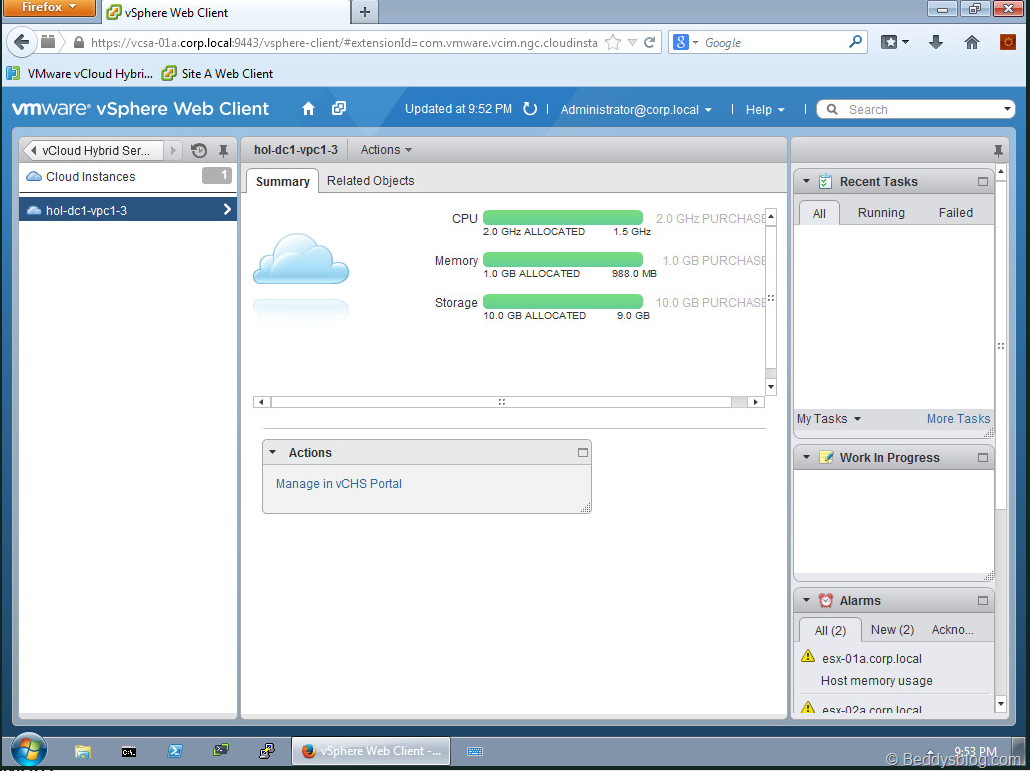Click the Storage allocation bar
Screen dimensions: 1030x771
(x=563, y=302)
